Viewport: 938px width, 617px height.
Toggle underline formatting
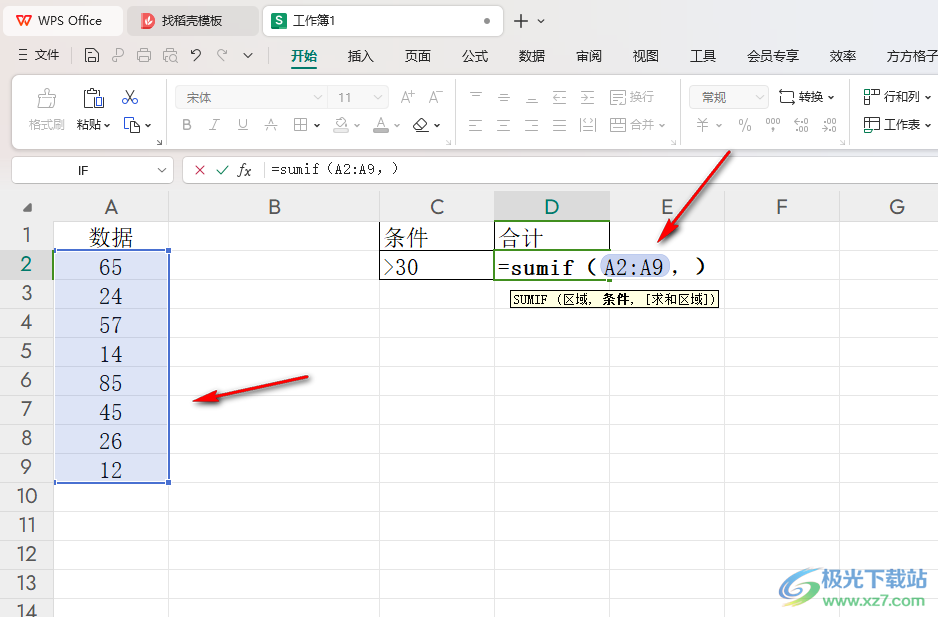(242, 125)
